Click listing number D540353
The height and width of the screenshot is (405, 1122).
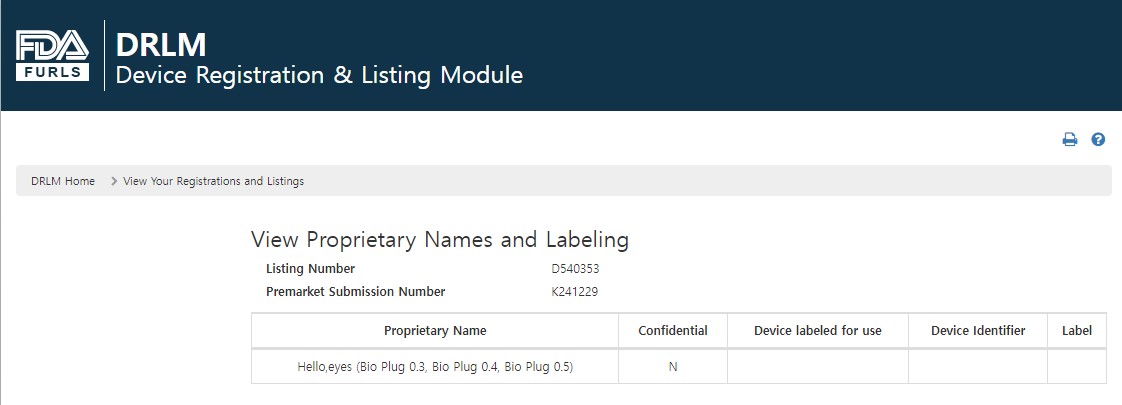tap(575, 269)
